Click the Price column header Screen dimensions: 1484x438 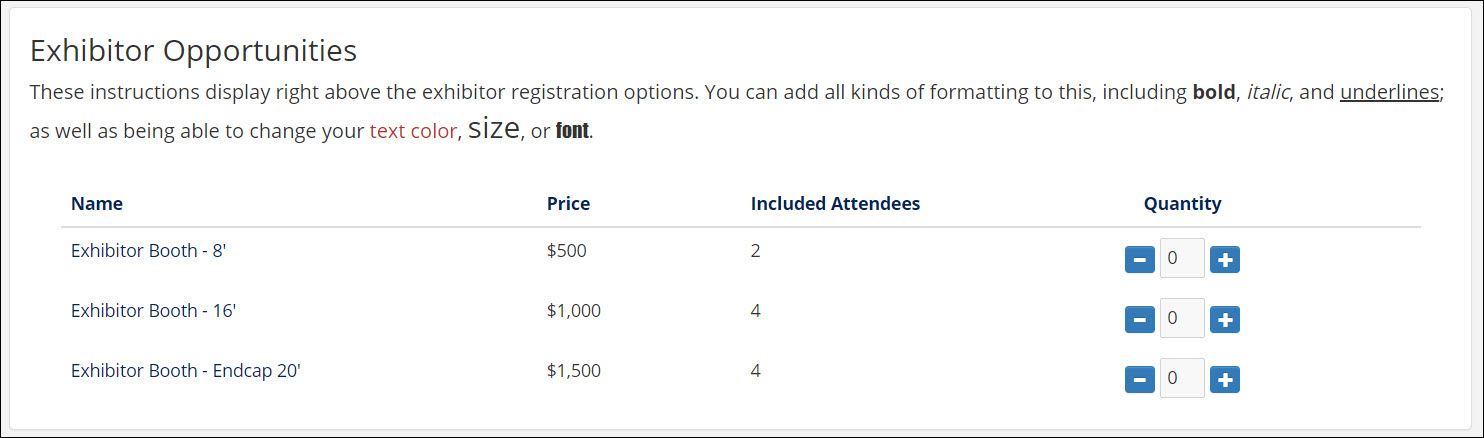pos(568,204)
